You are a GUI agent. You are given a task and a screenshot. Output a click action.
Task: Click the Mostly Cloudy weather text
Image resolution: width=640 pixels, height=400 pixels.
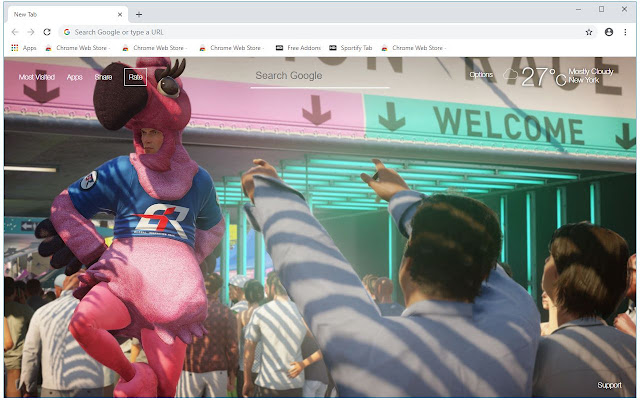(591, 71)
